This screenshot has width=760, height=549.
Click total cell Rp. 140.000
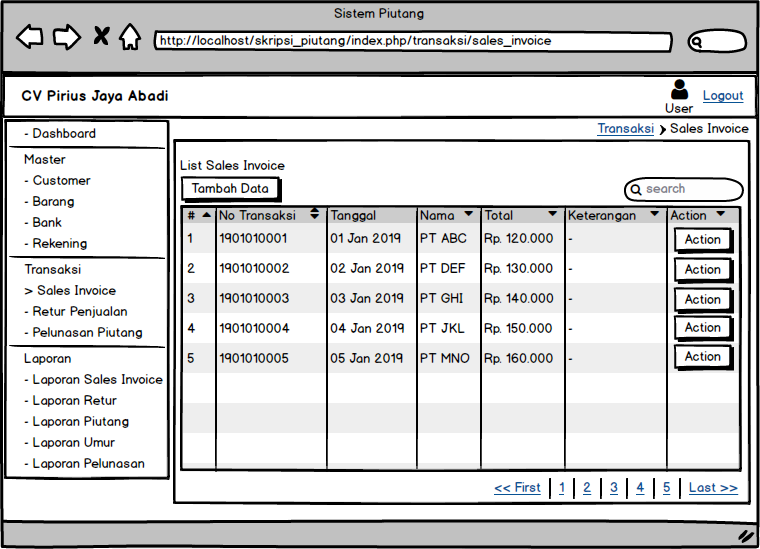pyautogui.click(x=518, y=298)
